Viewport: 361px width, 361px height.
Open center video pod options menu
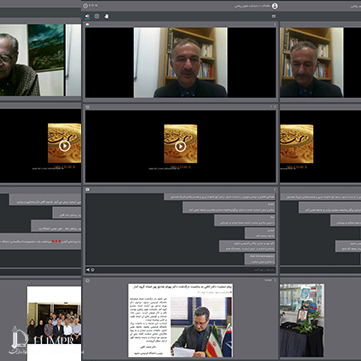[x=275, y=24]
